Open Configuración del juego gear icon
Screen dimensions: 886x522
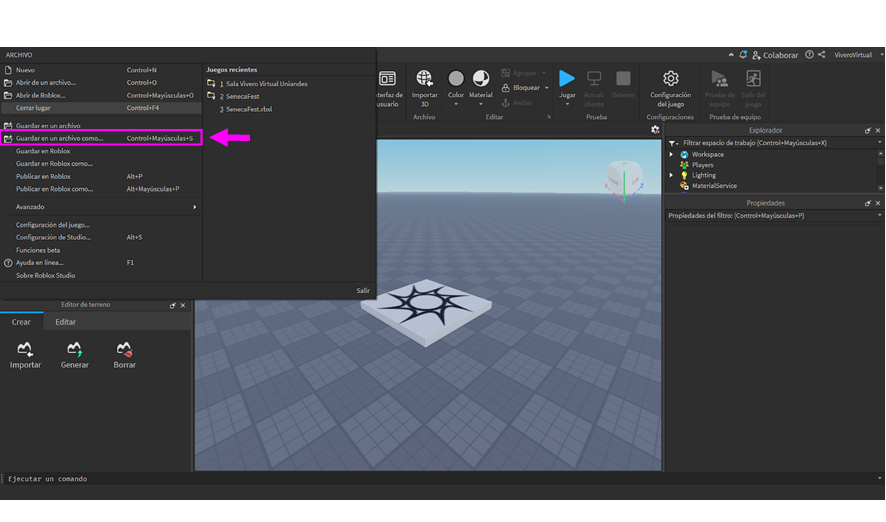[670, 79]
